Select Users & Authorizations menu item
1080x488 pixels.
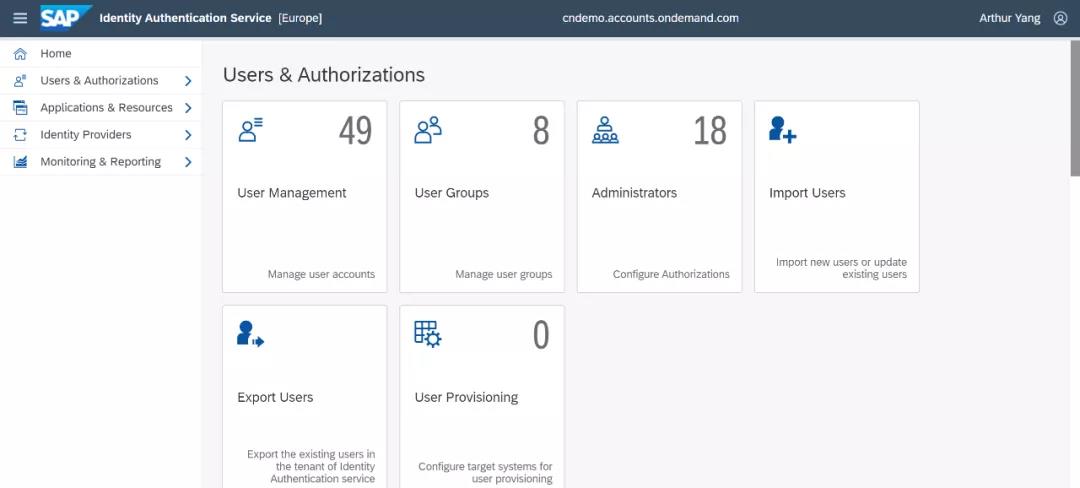click(101, 81)
